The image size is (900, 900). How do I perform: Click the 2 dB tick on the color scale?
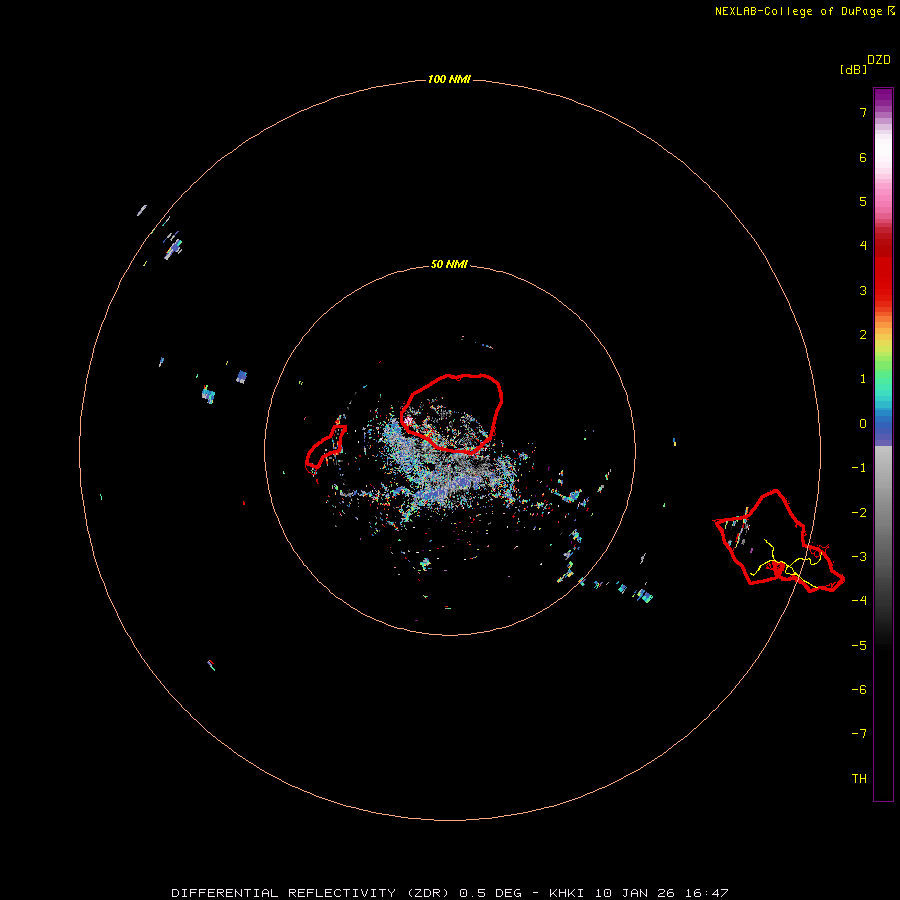[863, 335]
